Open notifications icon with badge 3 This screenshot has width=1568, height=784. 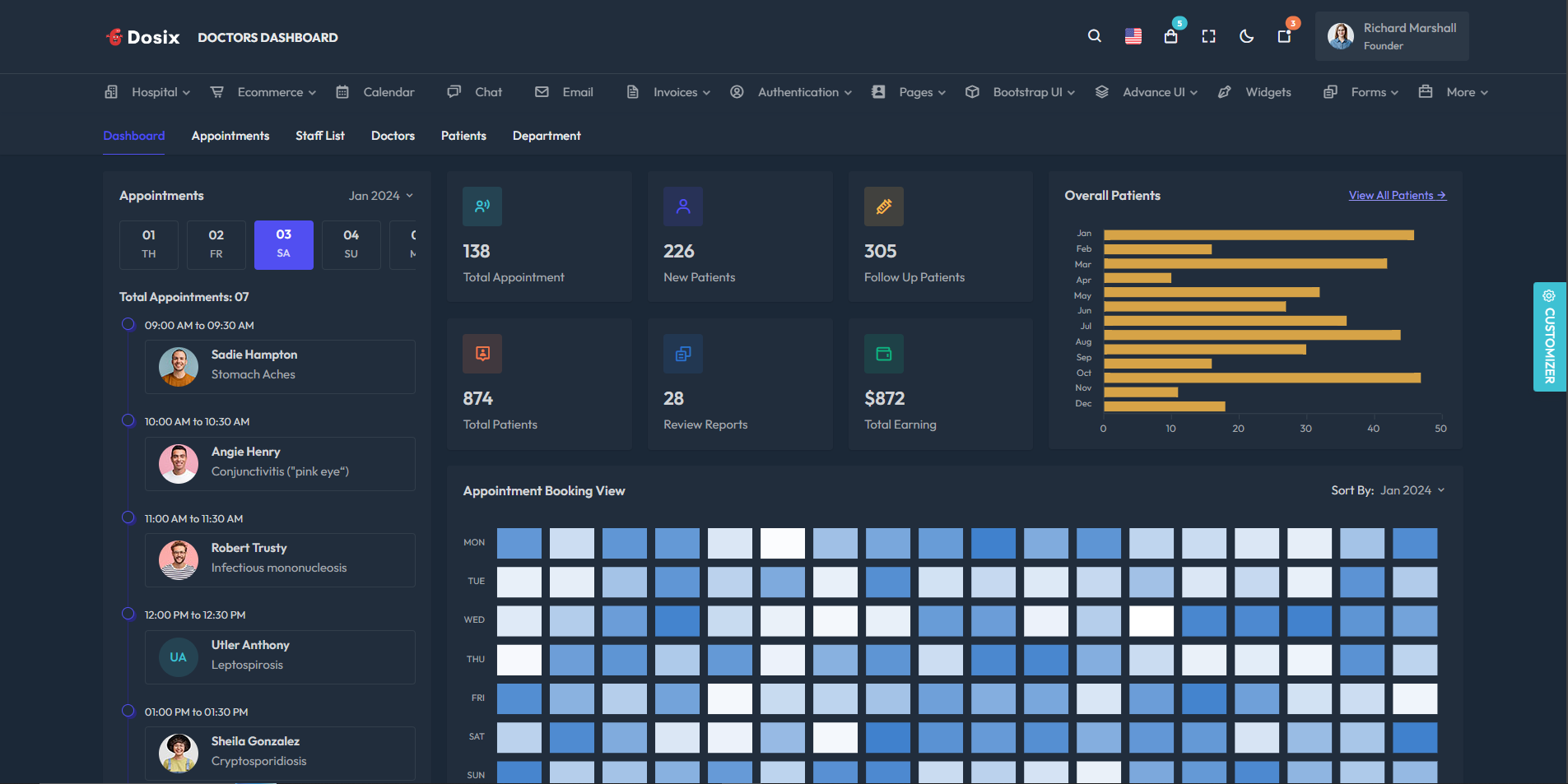tap(1284, 36)
